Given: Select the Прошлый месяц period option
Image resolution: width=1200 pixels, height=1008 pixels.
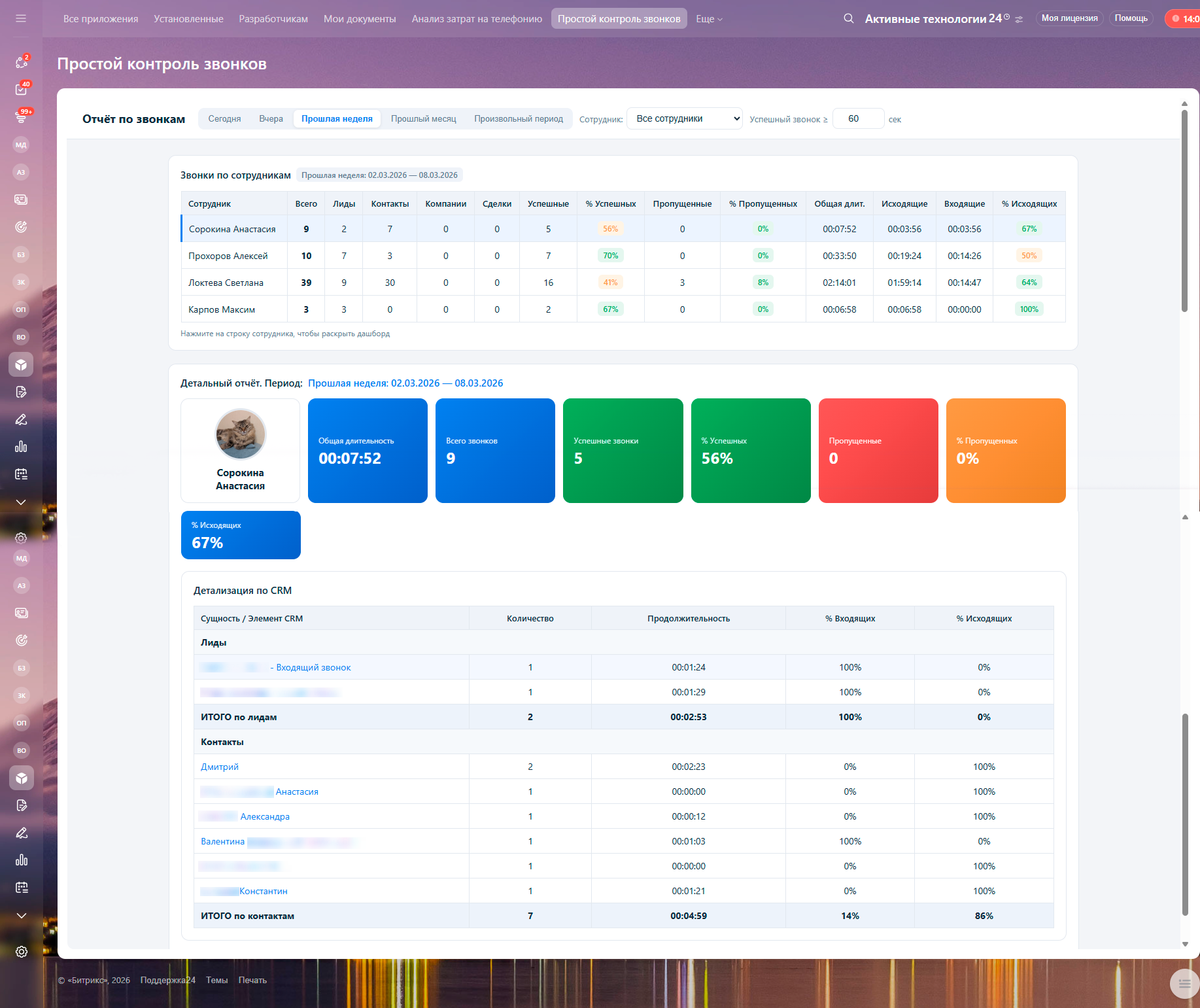Looking at the screenshot, I should (423, 119).
